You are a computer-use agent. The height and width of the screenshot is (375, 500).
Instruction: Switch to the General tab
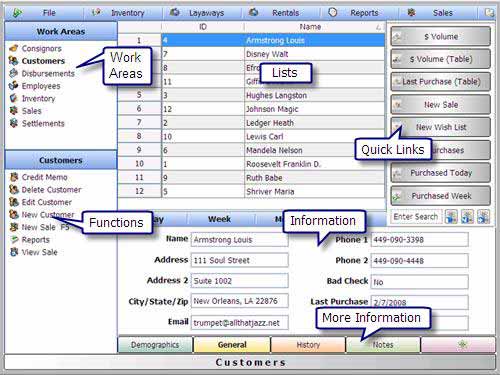pyautogui.click(x=232, y=345)
